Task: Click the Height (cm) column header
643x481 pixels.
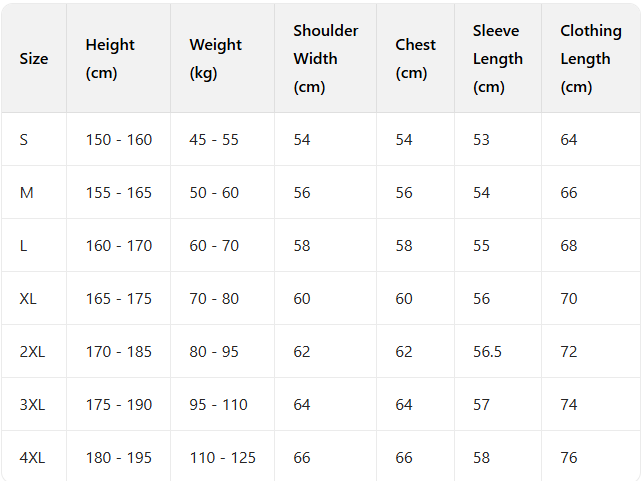Action: click(110, 59)
